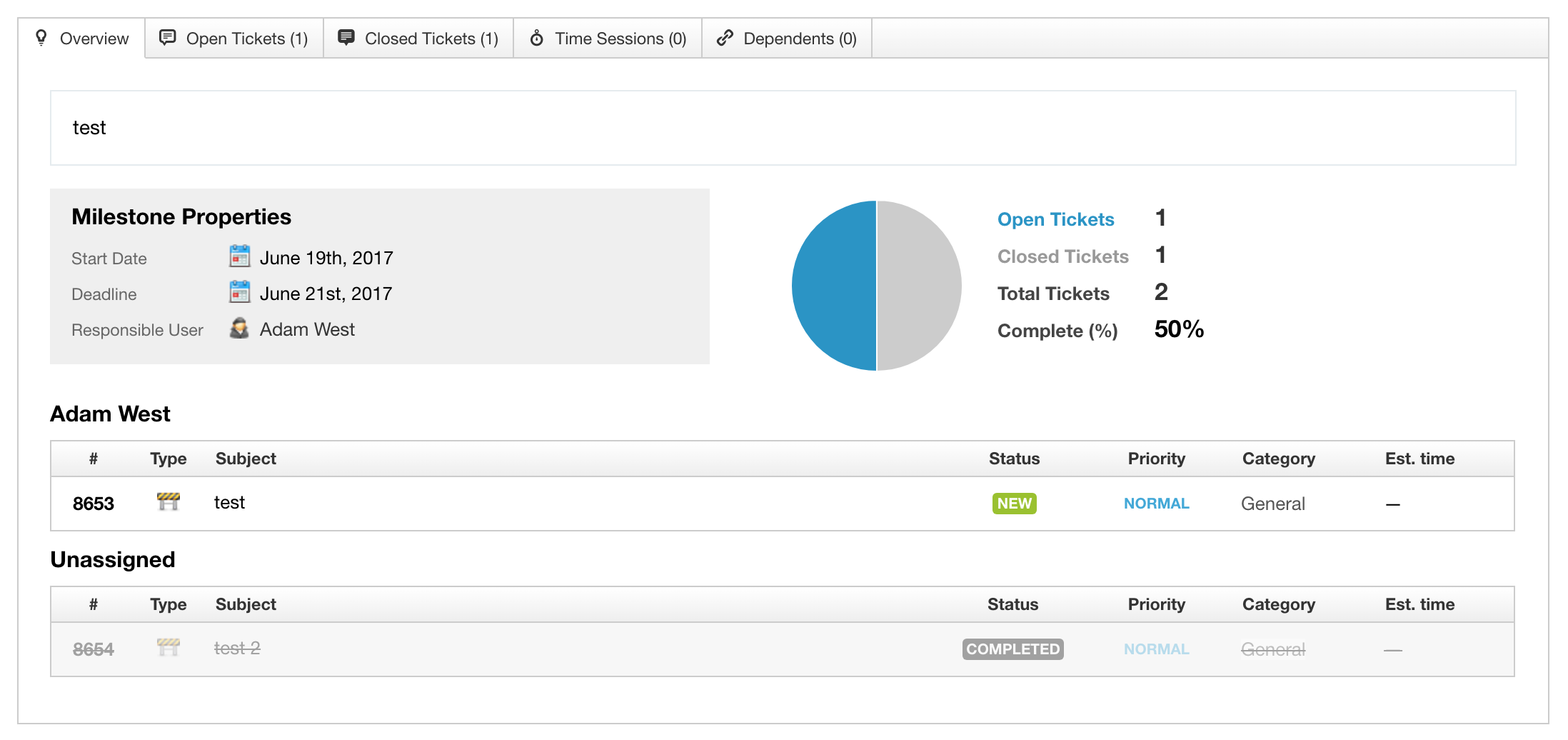Screen dimensions: 1568x740
Task: Click the June 21st, 2017 deadline
Action: pyautogui.click(x=326, y=294)
